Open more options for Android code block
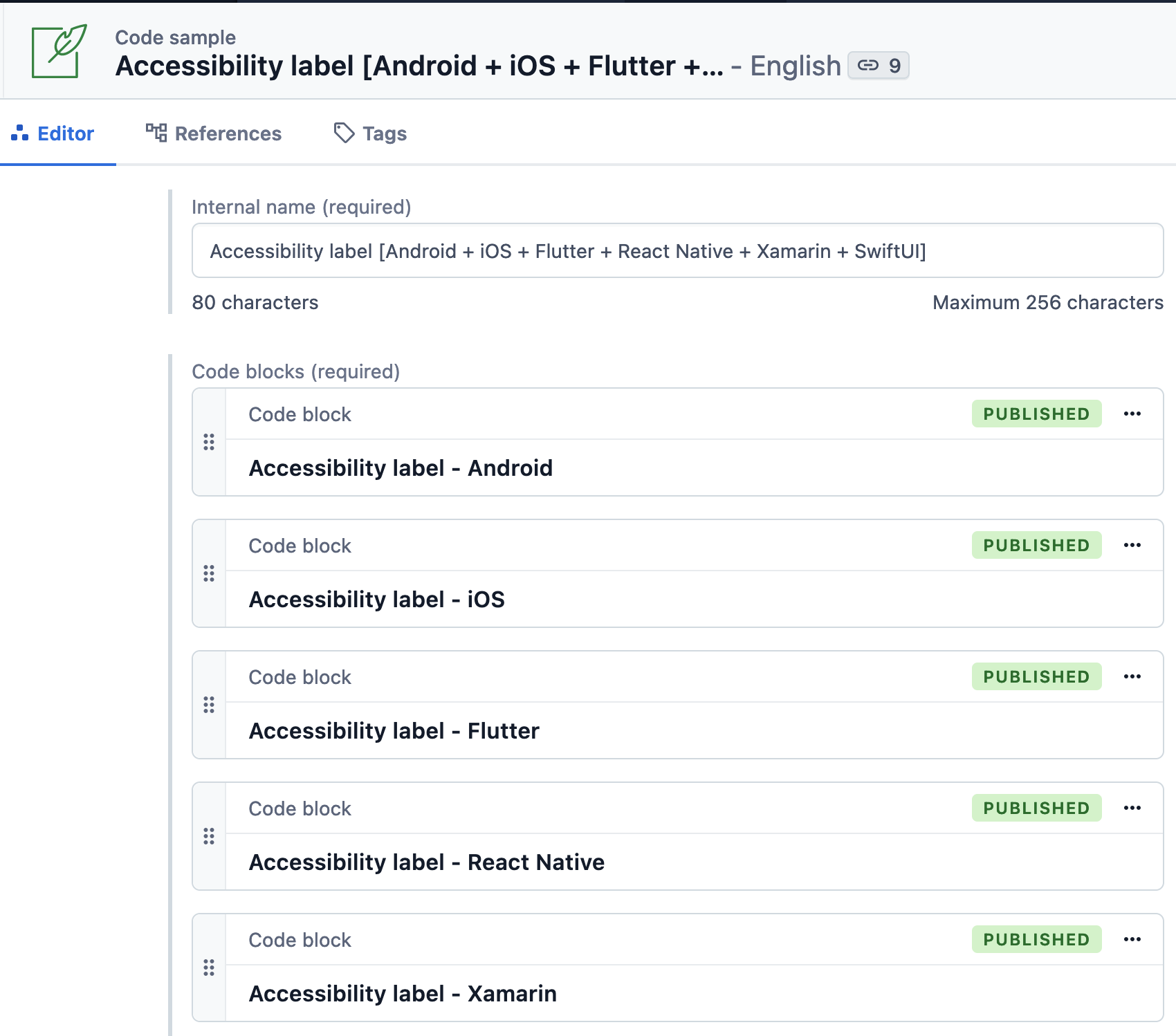Screen dimensions: 1176x1036 coord(1132,414)
